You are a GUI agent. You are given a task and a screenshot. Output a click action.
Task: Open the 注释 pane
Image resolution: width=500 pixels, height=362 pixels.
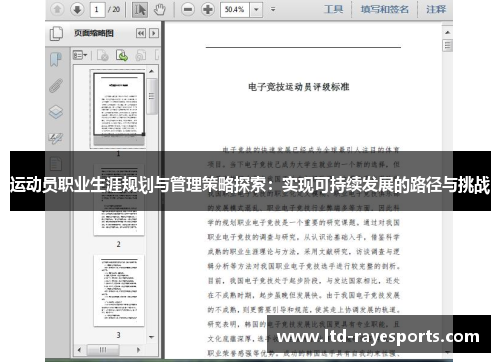click(x=436, y=9)
